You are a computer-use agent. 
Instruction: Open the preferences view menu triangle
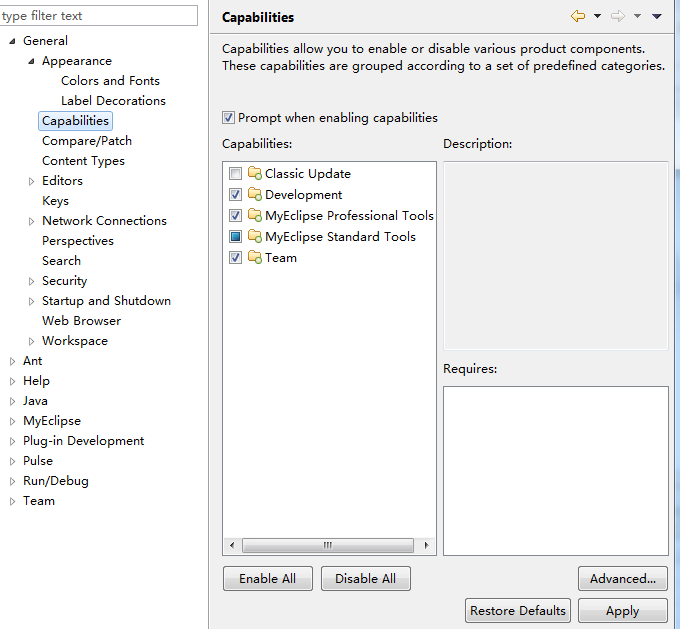(x=657, y=16)
